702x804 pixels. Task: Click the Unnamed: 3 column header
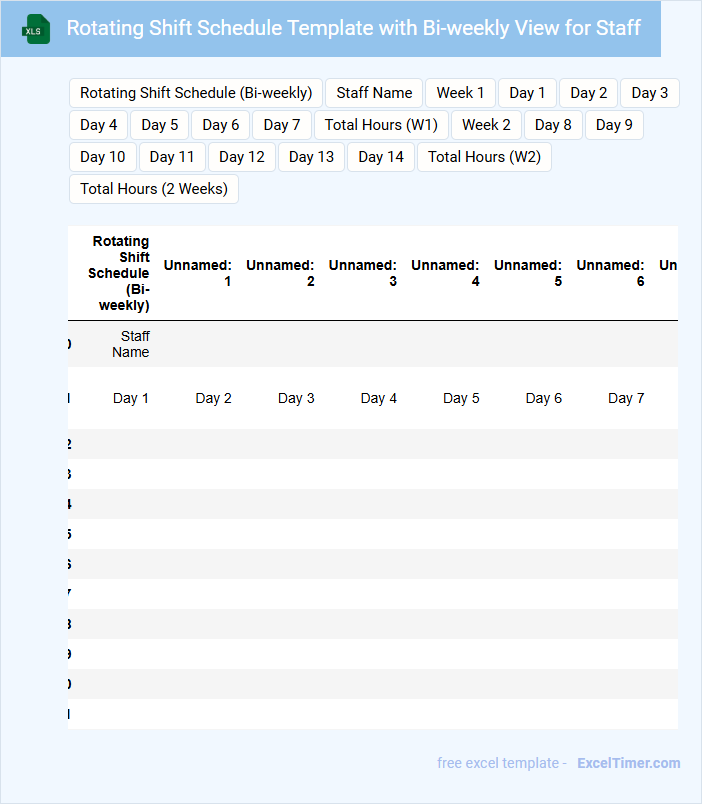[x=363, y=273]
